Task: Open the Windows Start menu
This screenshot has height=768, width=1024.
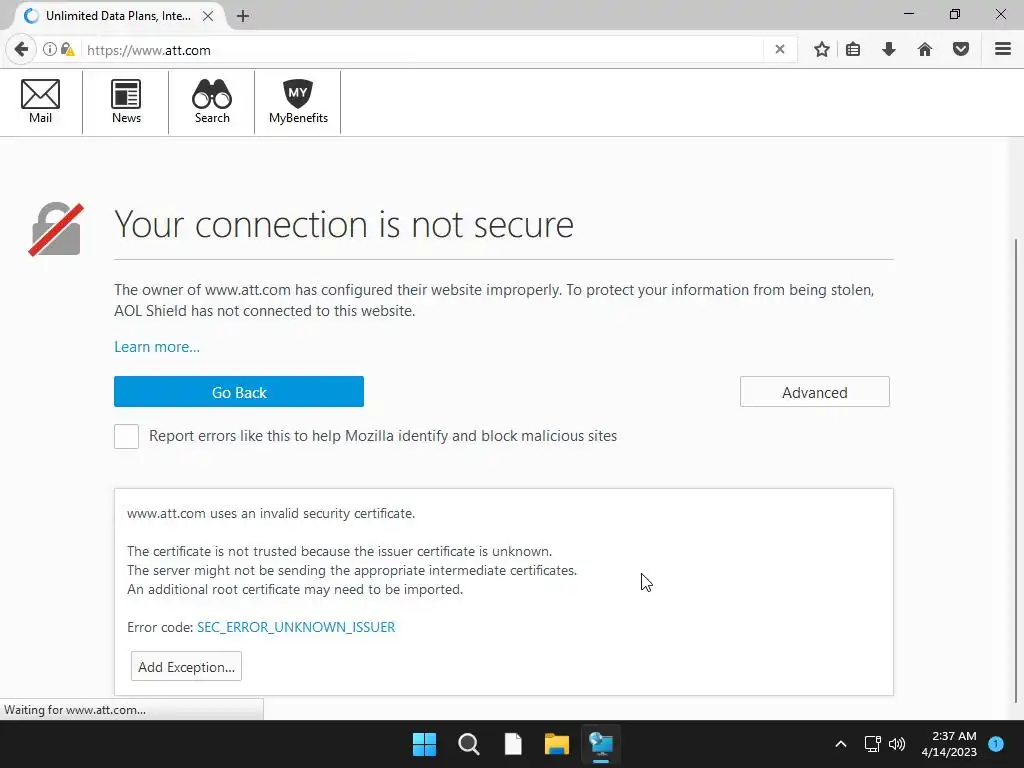Action: pos(424,744)
